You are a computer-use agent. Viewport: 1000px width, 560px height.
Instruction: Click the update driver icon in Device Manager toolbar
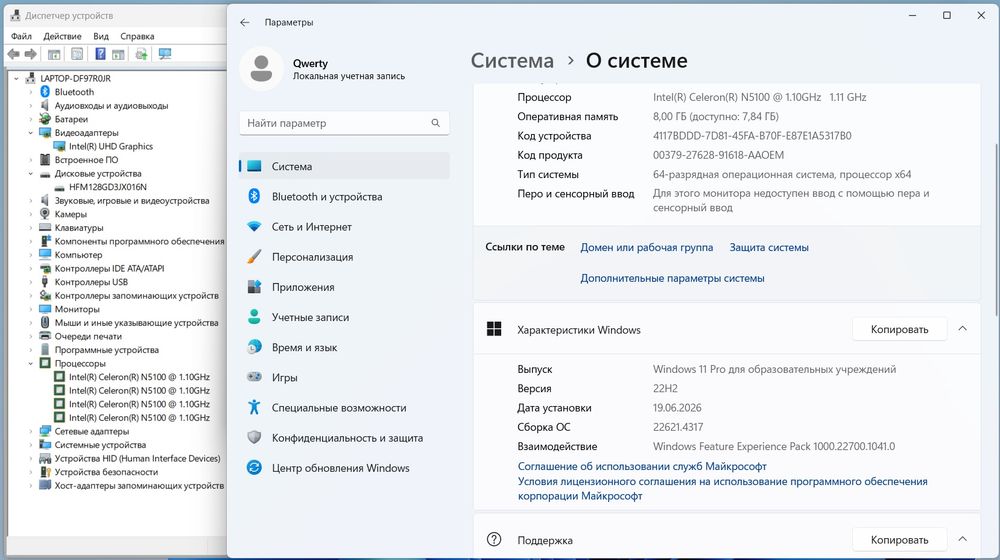click(142, 54)
